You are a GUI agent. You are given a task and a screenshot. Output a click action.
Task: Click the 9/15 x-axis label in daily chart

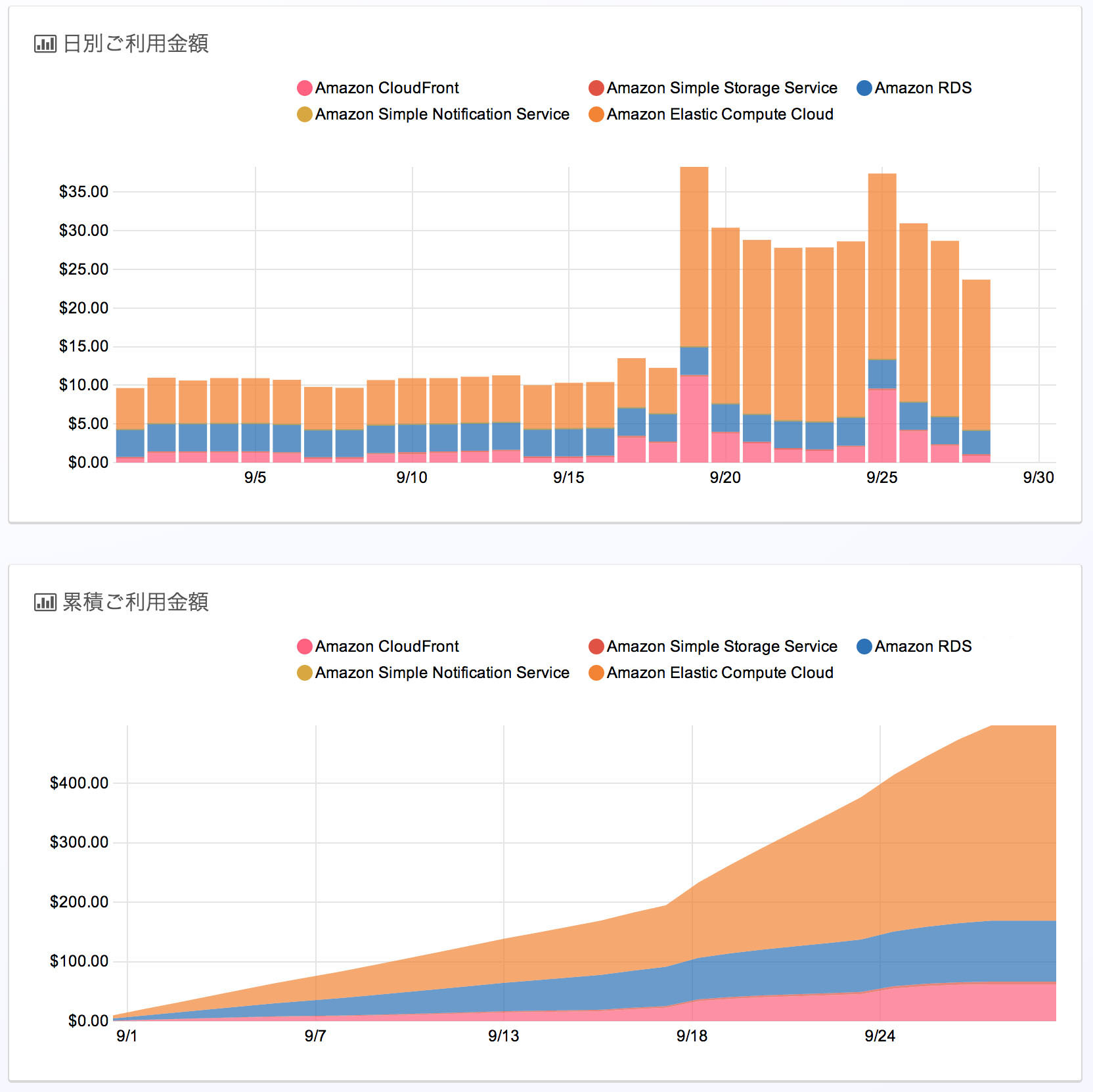569,478
